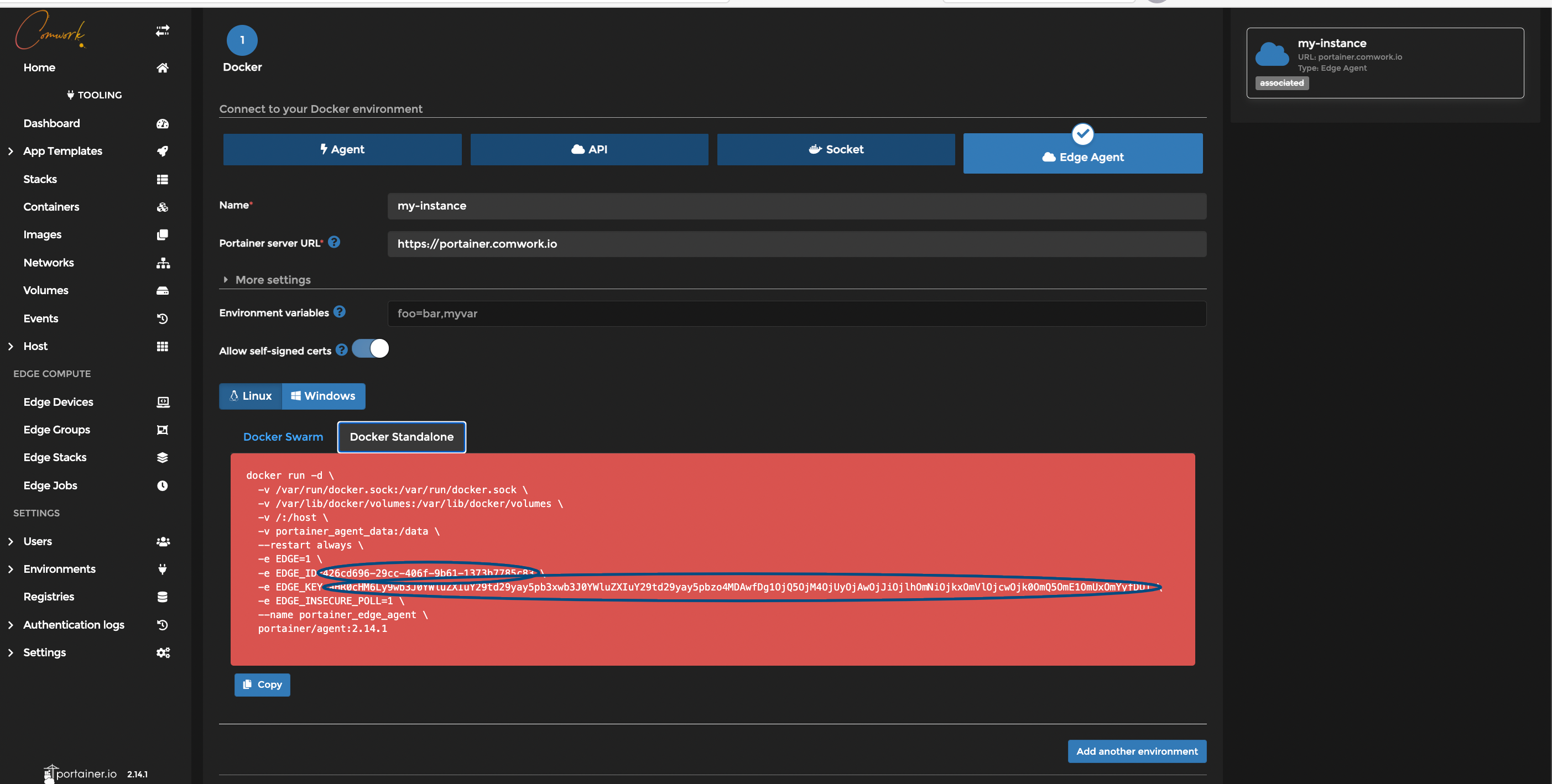Select the Windows platform option
Screen dimensions: 1552x784
tap(324, 396)
